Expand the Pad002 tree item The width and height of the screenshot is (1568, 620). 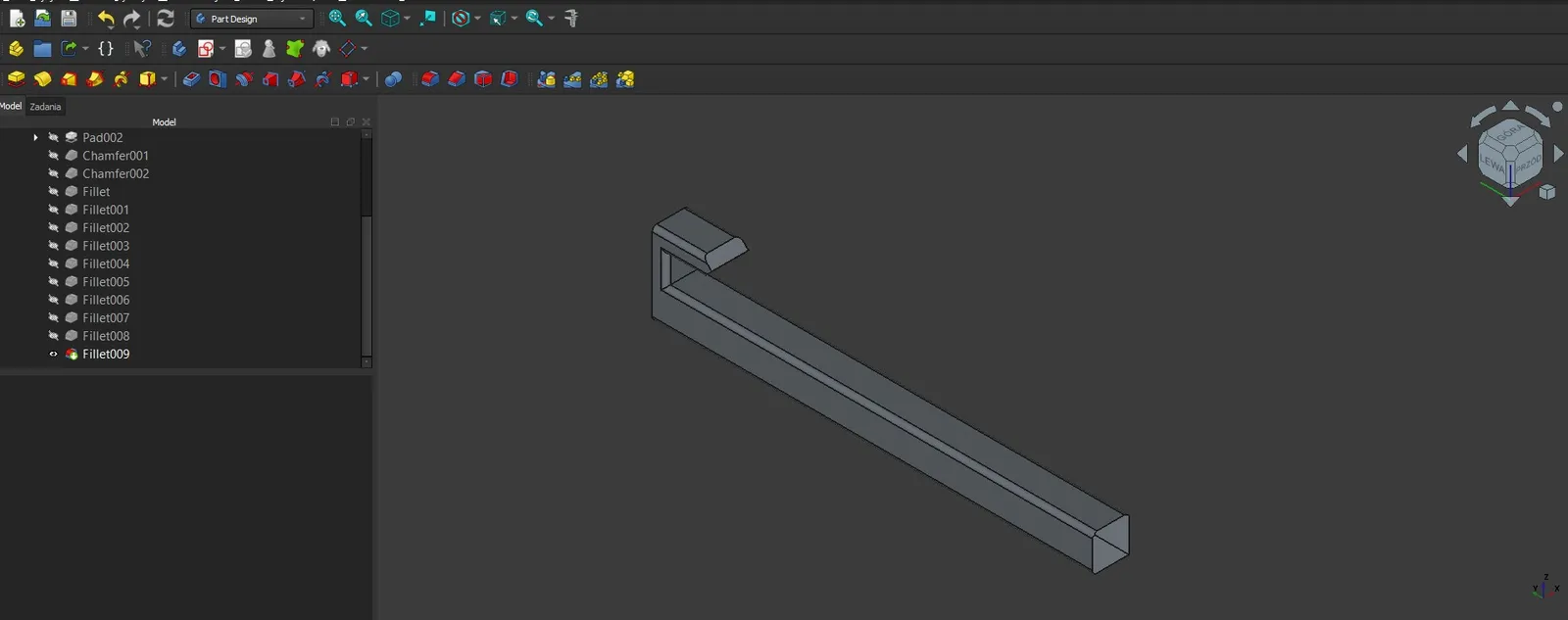pos(36,138)
